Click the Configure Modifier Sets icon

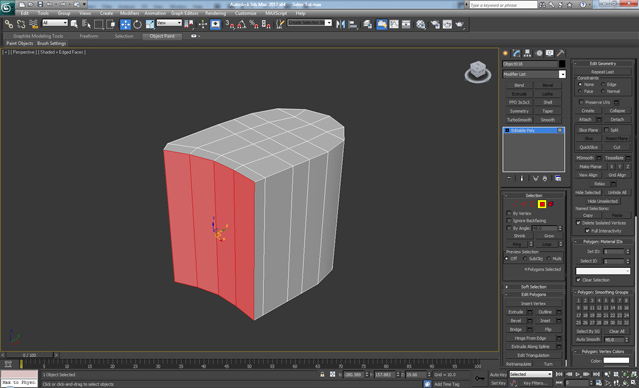tap(558, 179)
